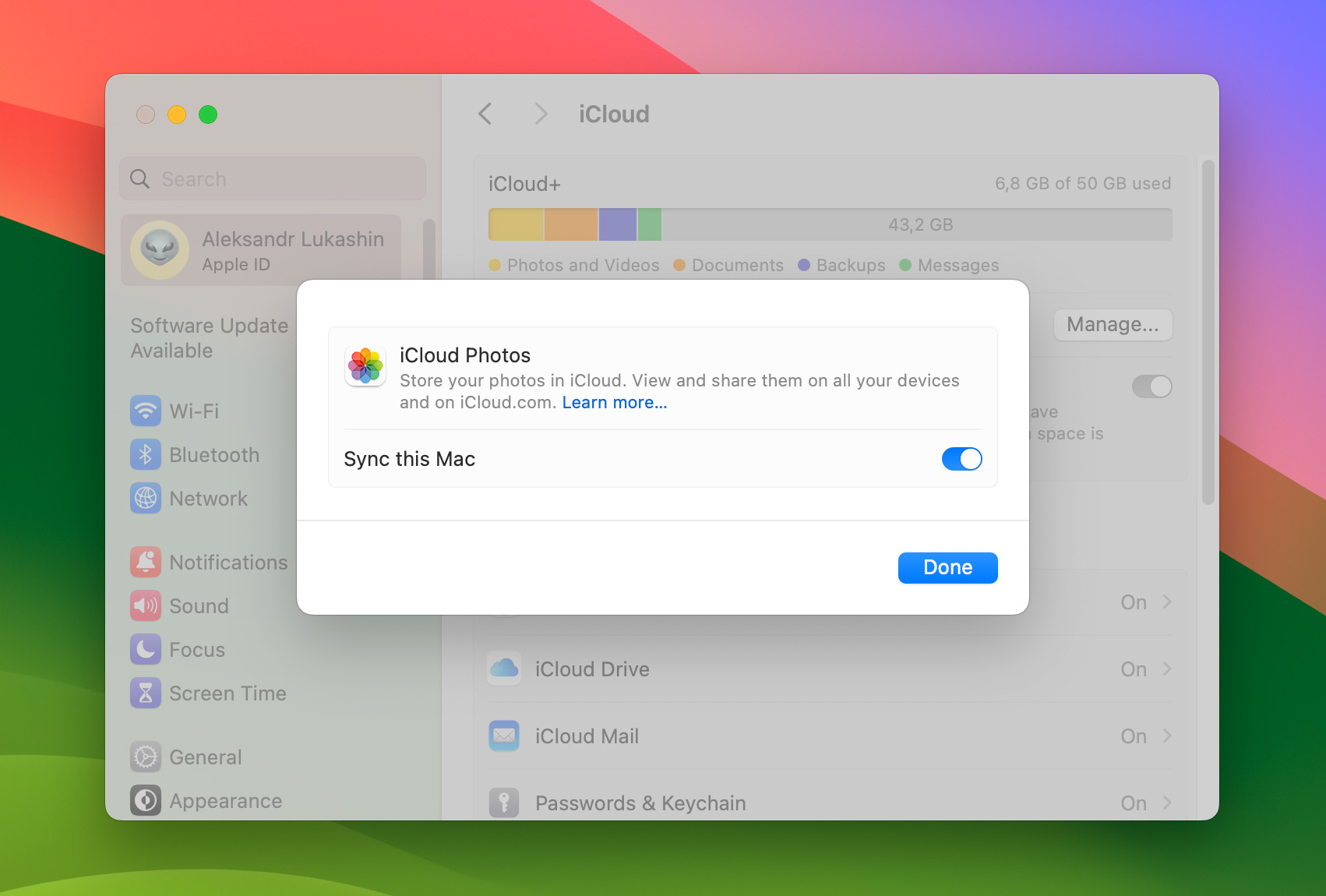The width and height of the screenshot is (1326, 896).
Task: Click the sidebar vertical scrollbar
Action: [x=428, y=249]
